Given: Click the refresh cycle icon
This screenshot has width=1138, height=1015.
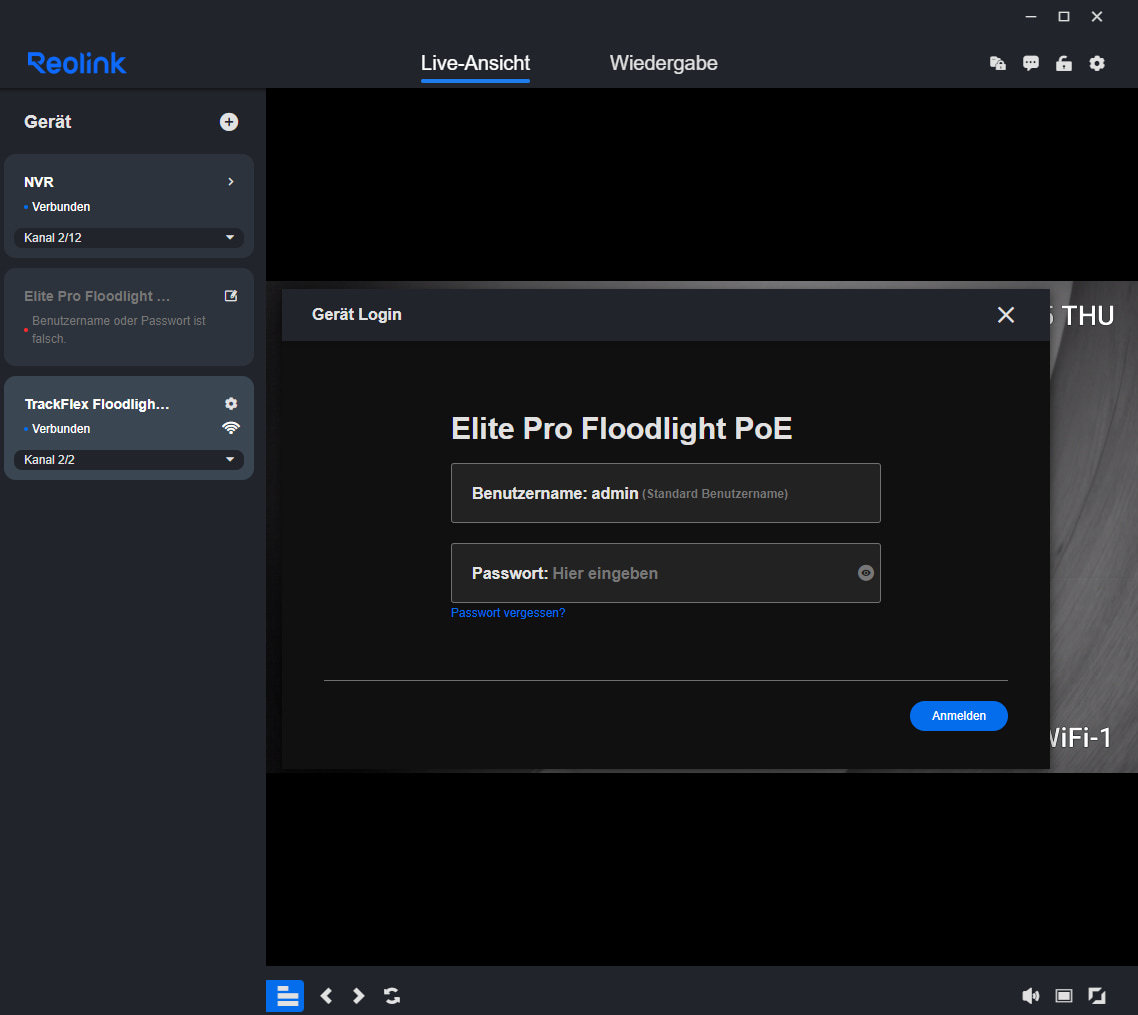Looking at the screenshot, I should [x=392, y=995].
